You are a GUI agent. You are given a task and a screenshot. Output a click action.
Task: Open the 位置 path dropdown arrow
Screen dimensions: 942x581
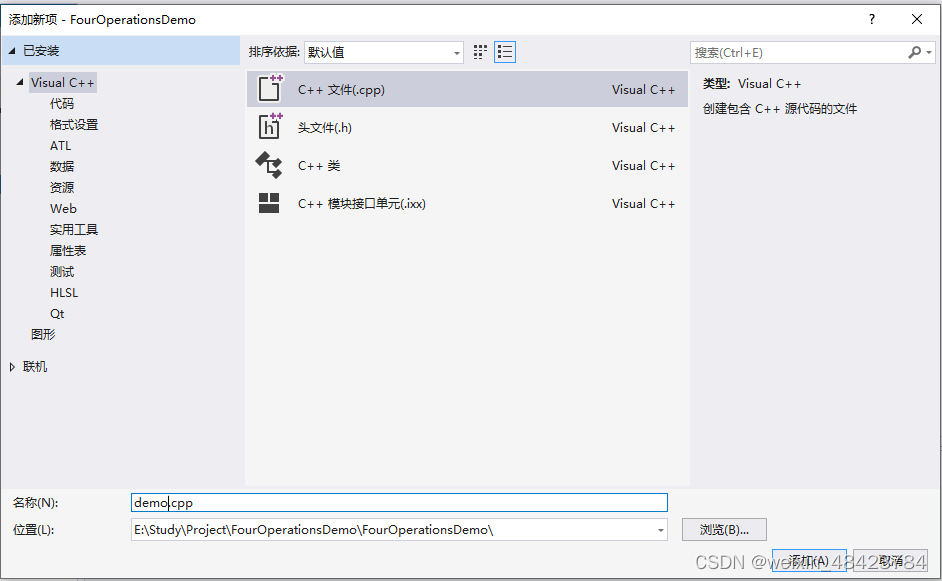point(660,530)
